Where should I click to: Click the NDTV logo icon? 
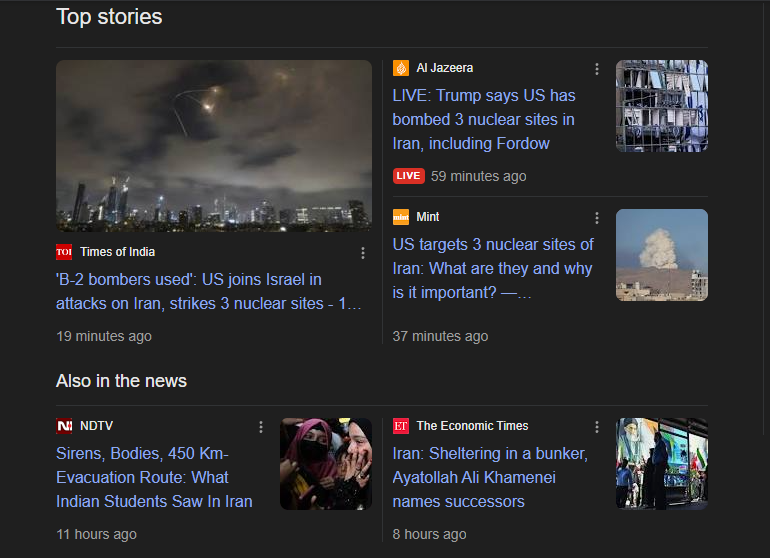pyautogui.click(x=64, y=426)
